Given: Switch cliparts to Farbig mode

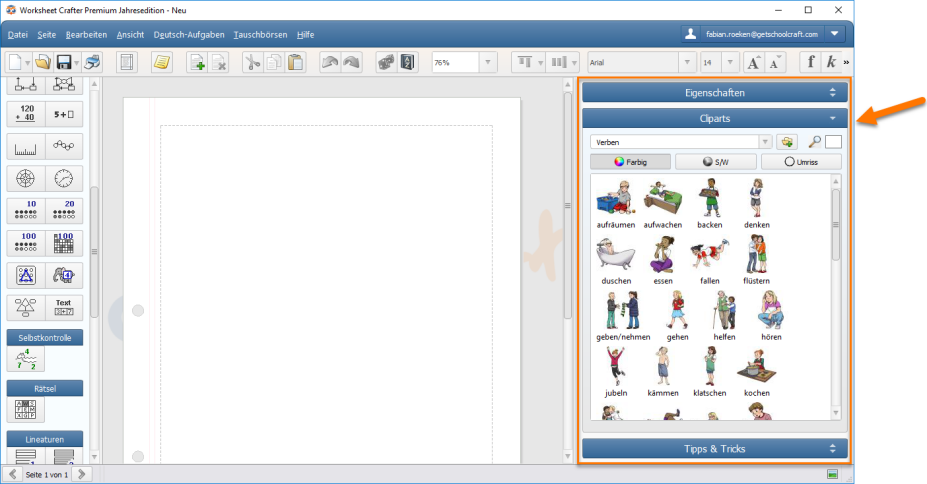Looking at the screenshot, I should coord(629,162).
